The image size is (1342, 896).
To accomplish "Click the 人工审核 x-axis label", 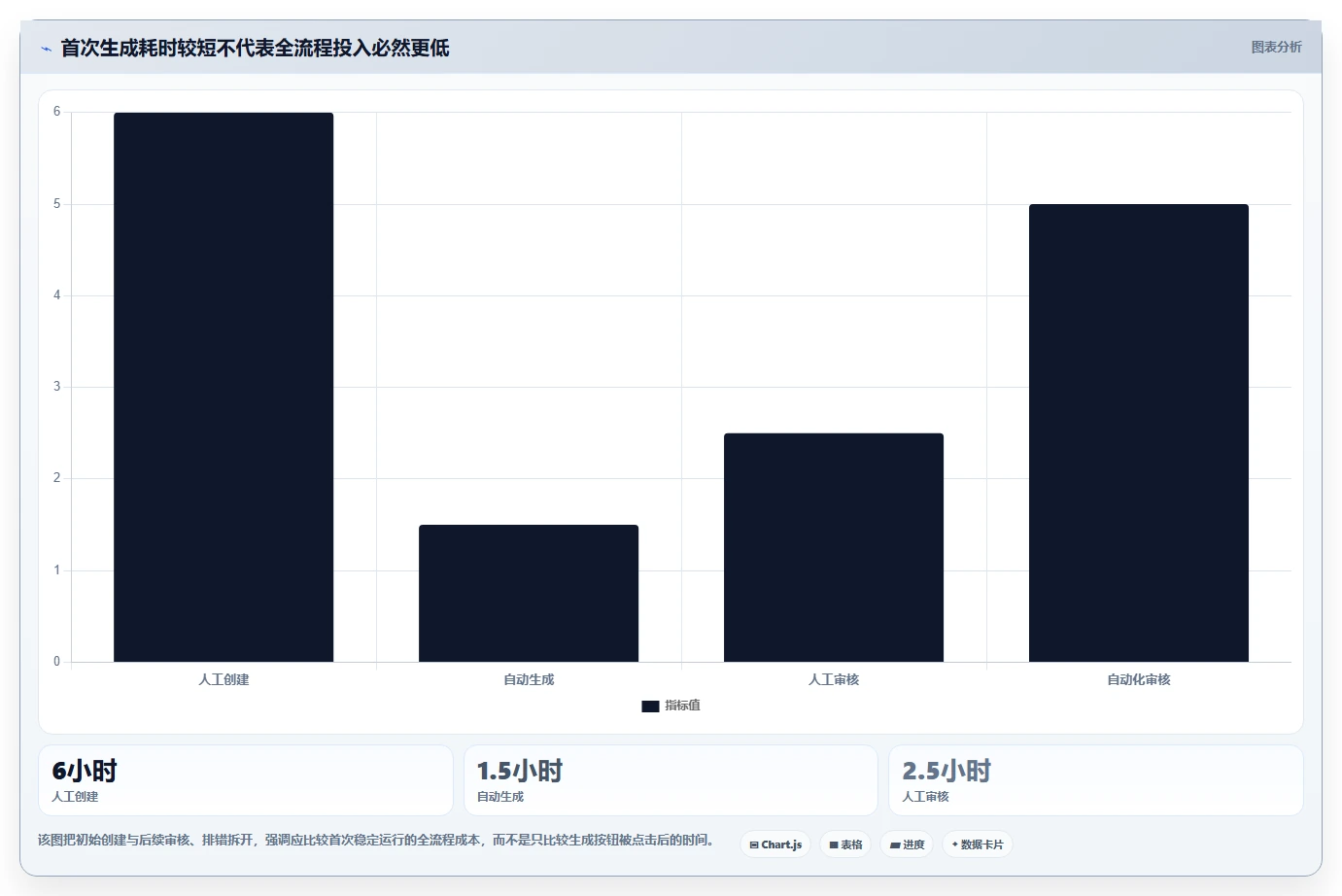I will pyautogui.click(x=834, y=679).
